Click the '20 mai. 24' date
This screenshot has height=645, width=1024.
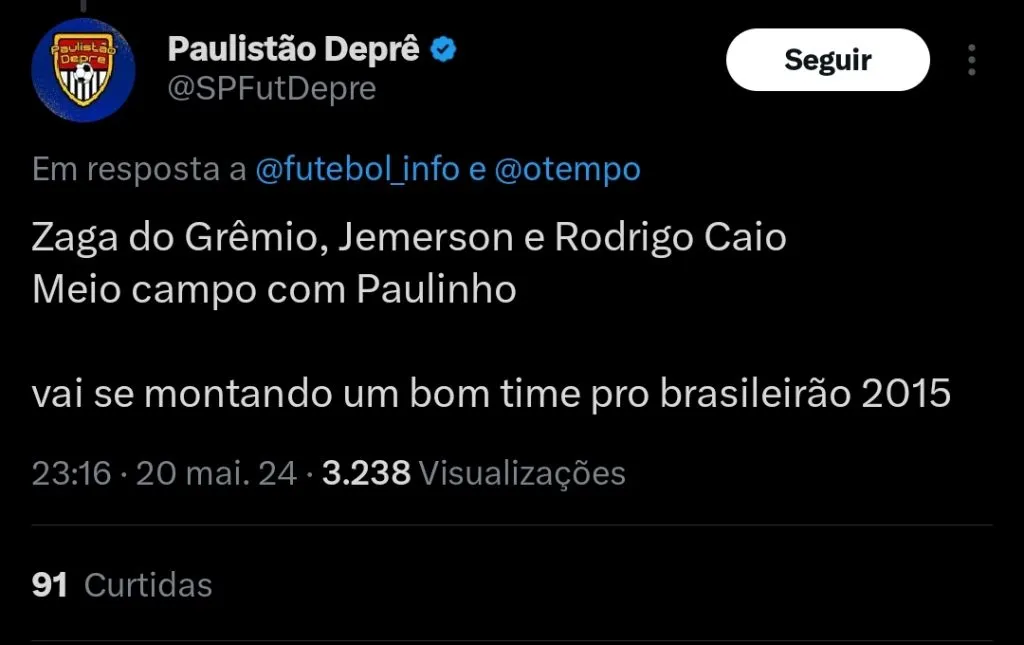pos(216,473)
